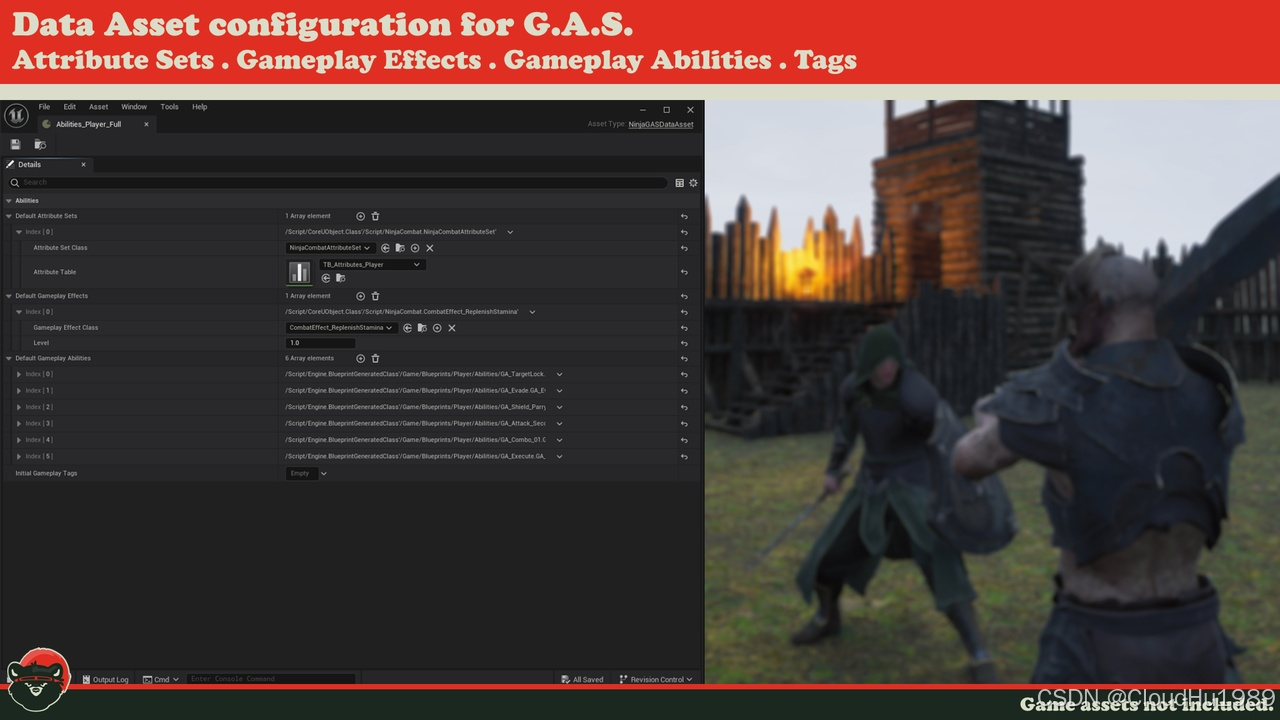1280x720 pixels.
Task: Open options for GA_TargetLock array element
Action: pos(559,374)
